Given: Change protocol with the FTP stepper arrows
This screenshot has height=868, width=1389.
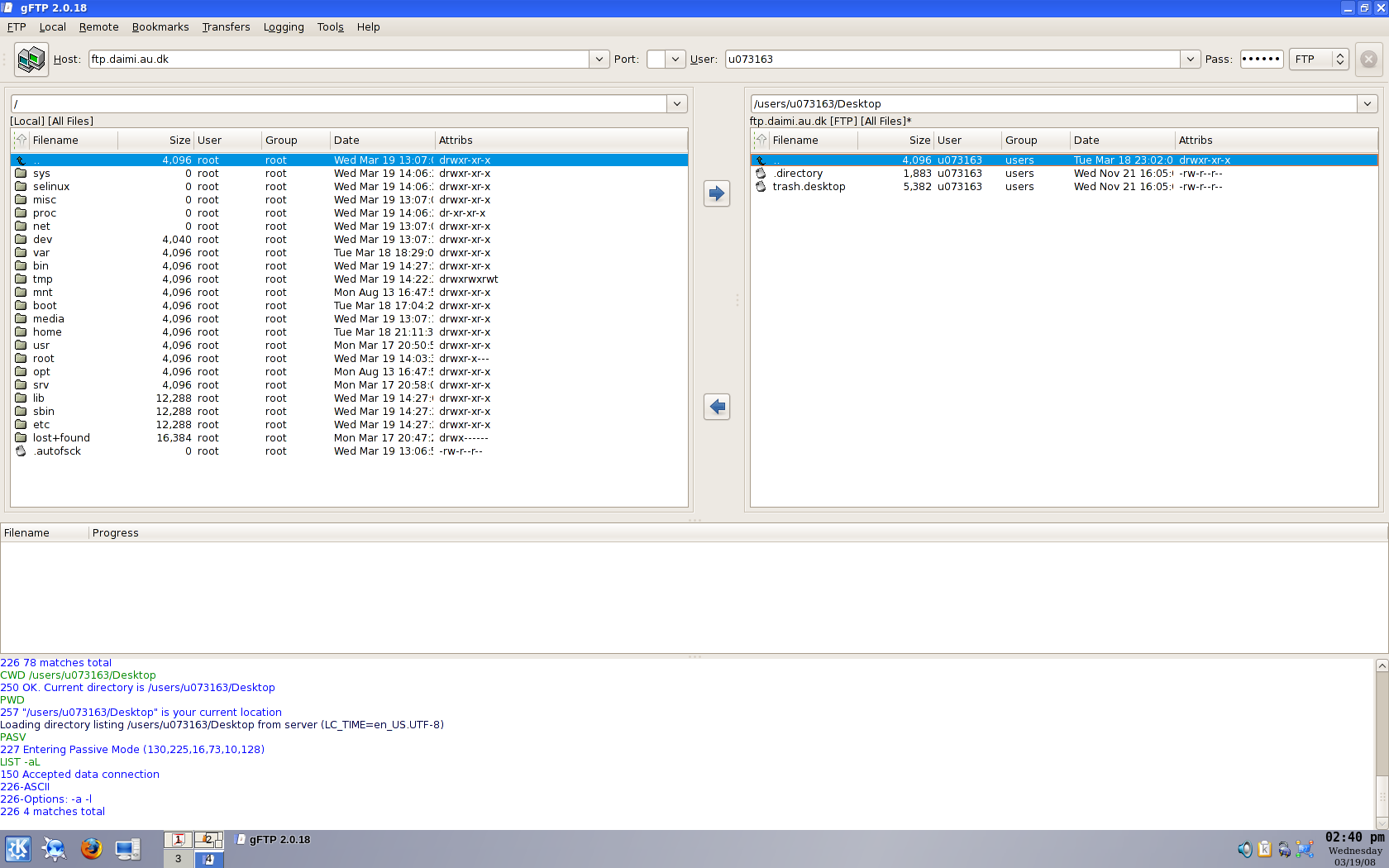Looking at the screenshot, I should [x=1340, y=60].
